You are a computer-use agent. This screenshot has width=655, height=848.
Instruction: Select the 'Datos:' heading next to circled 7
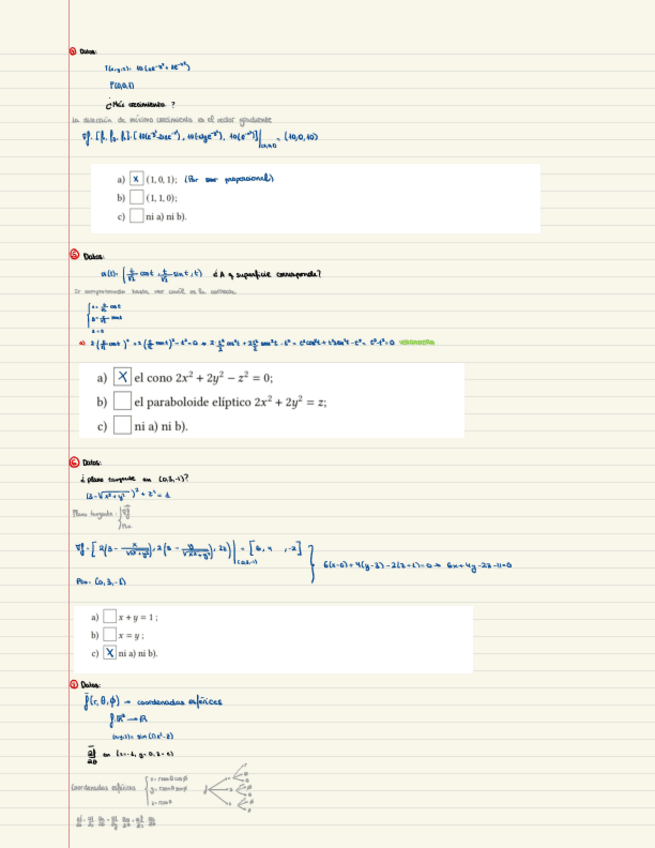(x=90, y=685)
